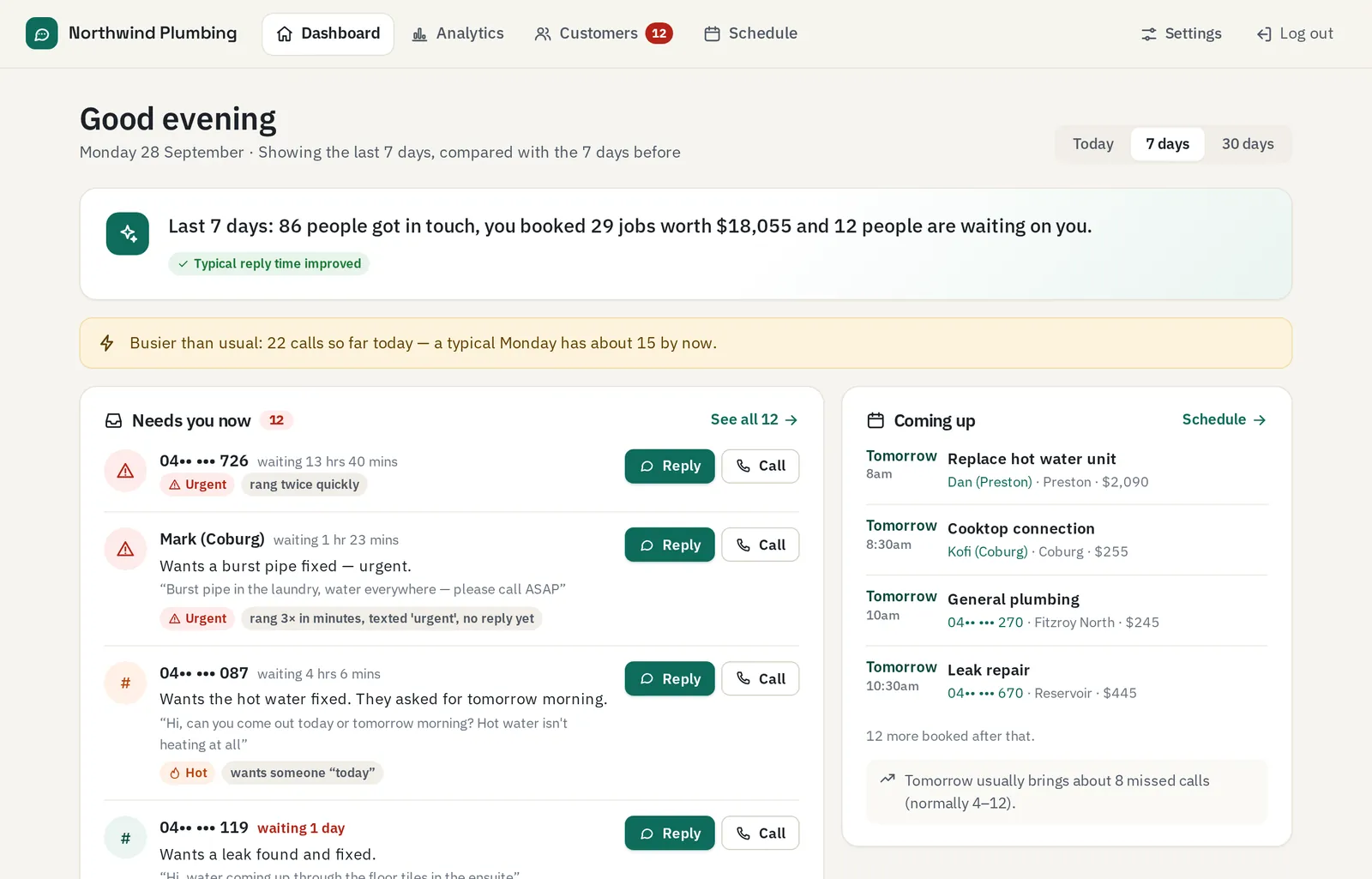This screenshot has width=1372, height=879.
Task: Click the hash icon for caller 087
Action: (x=125, y=683)
